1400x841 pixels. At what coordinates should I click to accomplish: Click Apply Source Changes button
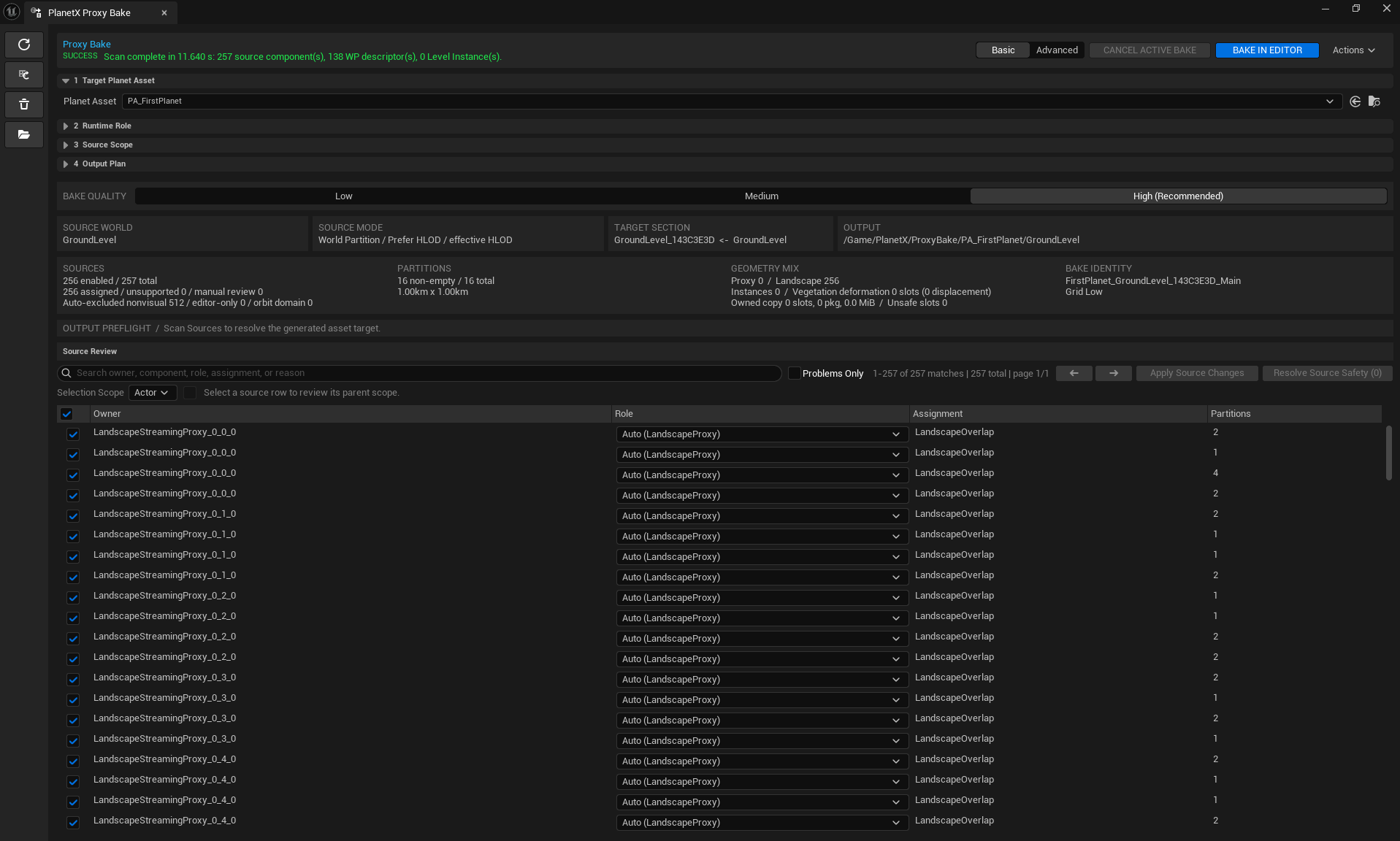click(1197, 373)
